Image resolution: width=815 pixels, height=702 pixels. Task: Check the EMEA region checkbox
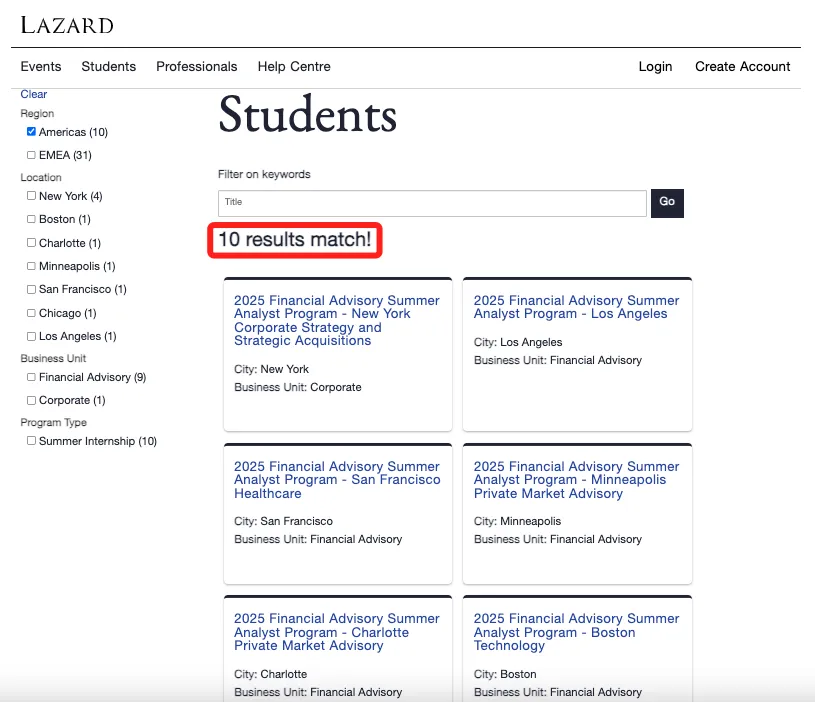click(x=31, y=155)
